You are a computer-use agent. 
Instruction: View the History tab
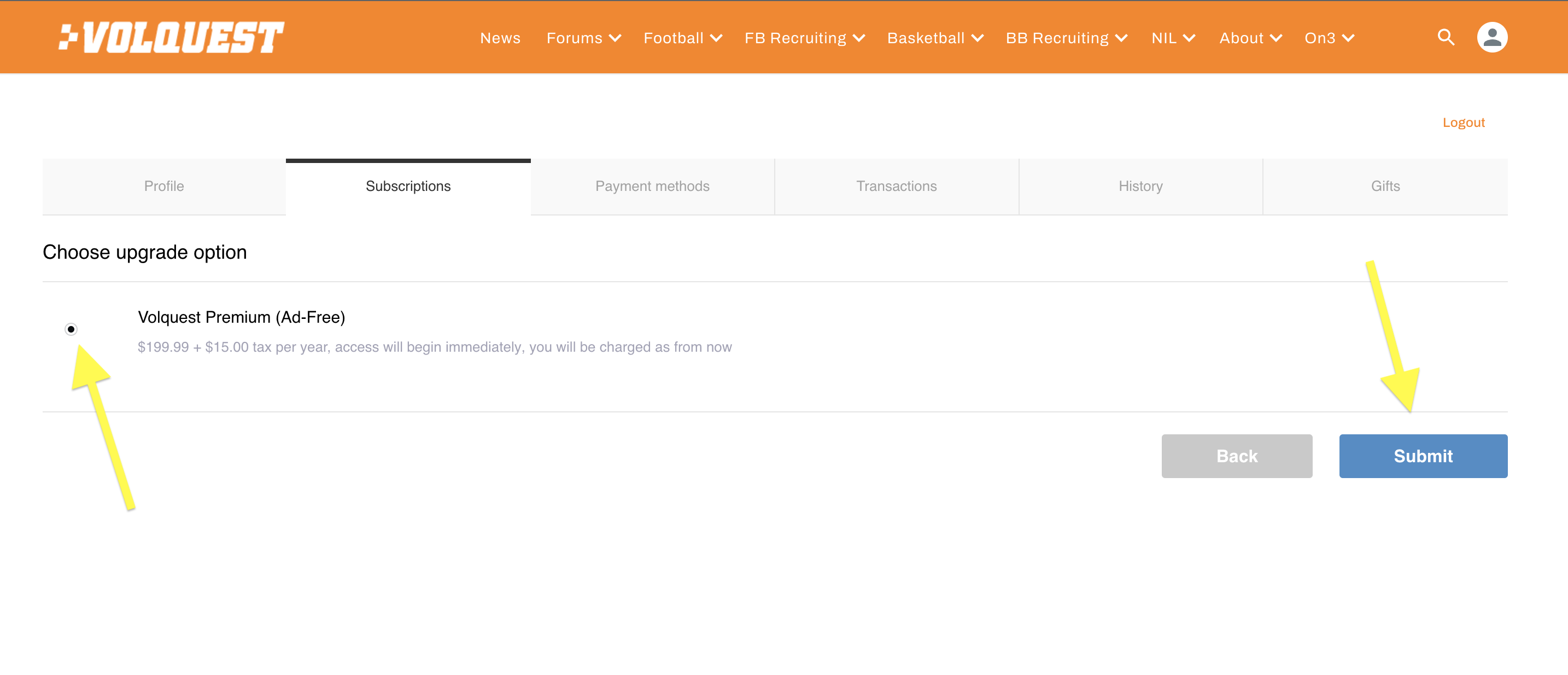click(x=1140, y=187)
